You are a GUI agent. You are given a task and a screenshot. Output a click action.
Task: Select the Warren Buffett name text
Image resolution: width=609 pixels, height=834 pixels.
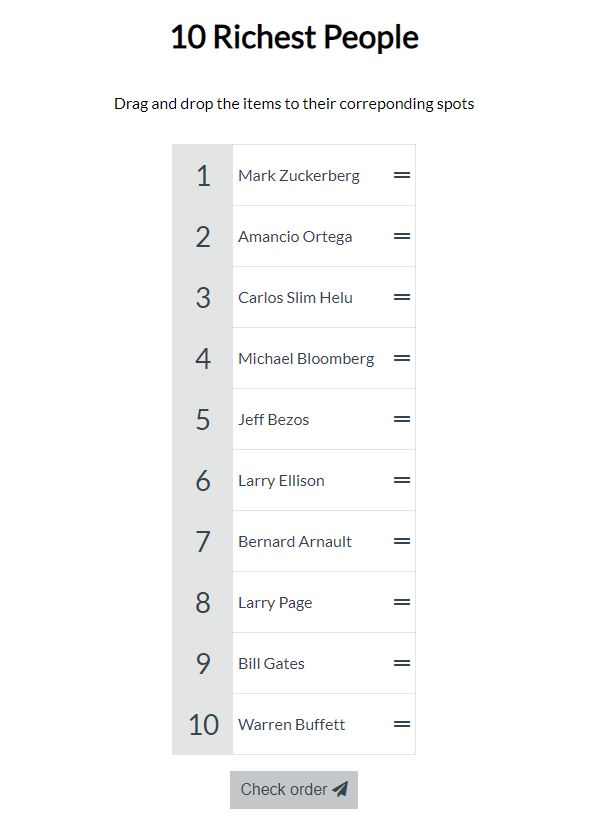[291, 724]
